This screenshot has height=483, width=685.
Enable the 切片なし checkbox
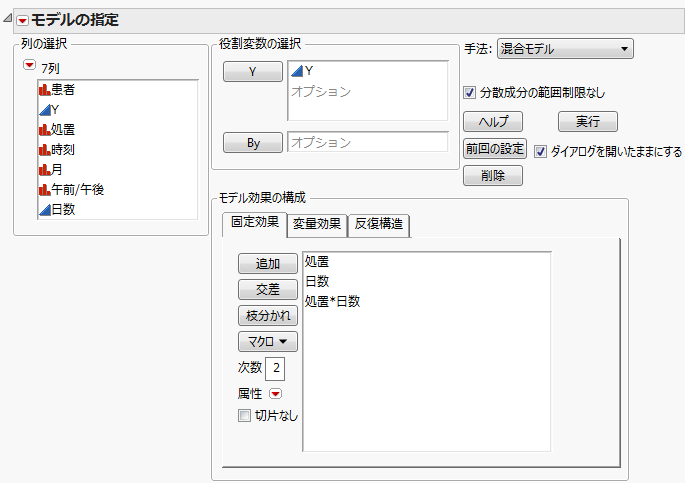[244, 415]
